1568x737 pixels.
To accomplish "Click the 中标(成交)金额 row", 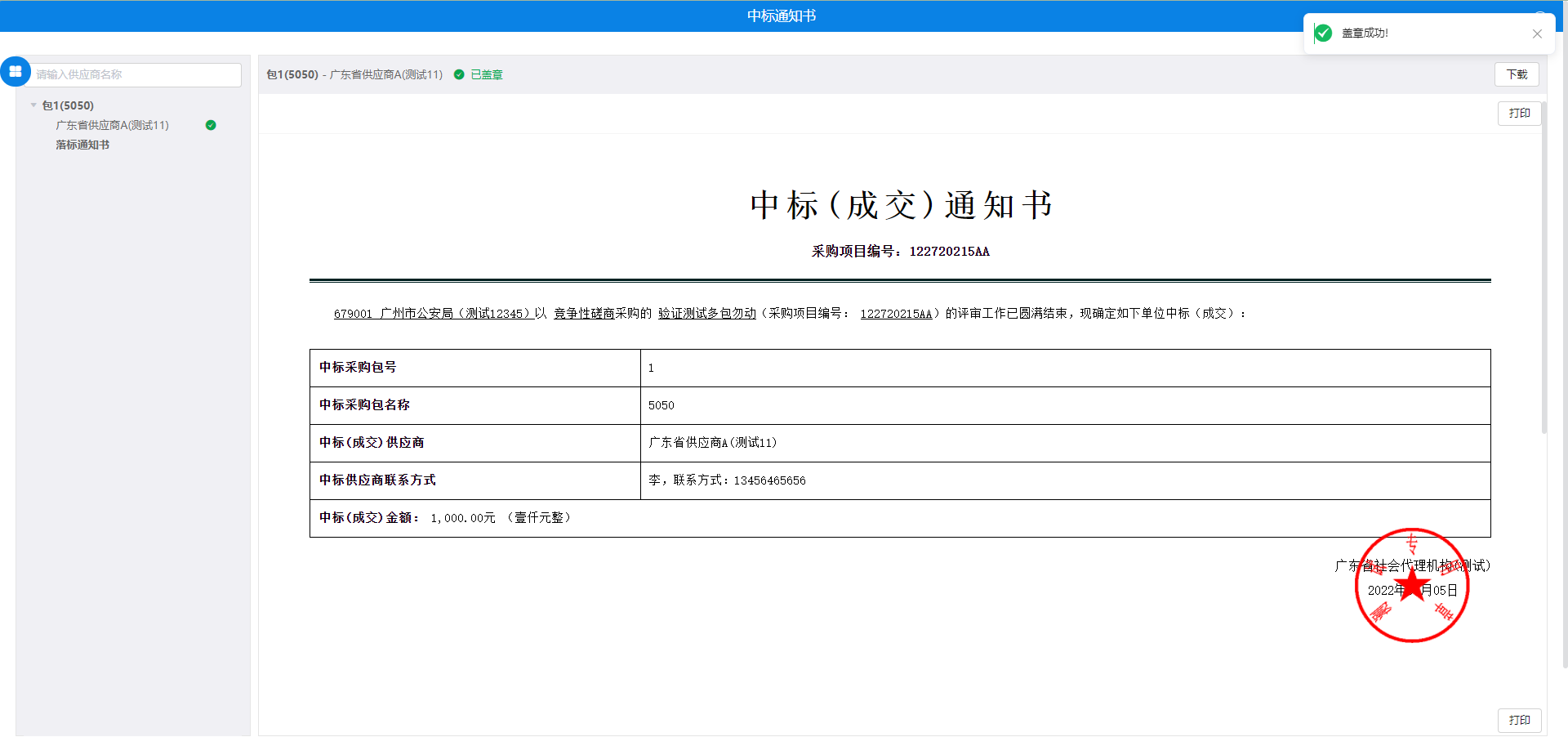I will (900, 518).
